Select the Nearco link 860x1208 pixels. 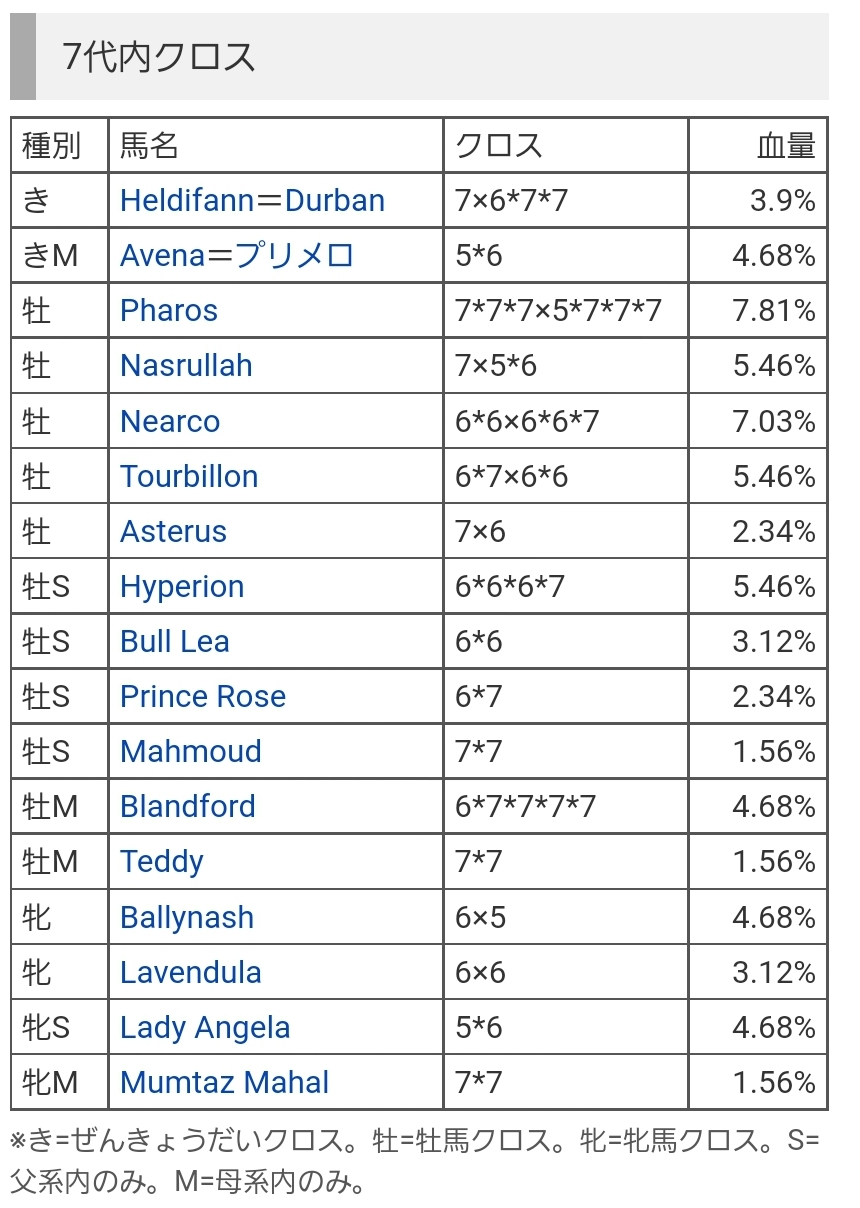coord(170,421)
